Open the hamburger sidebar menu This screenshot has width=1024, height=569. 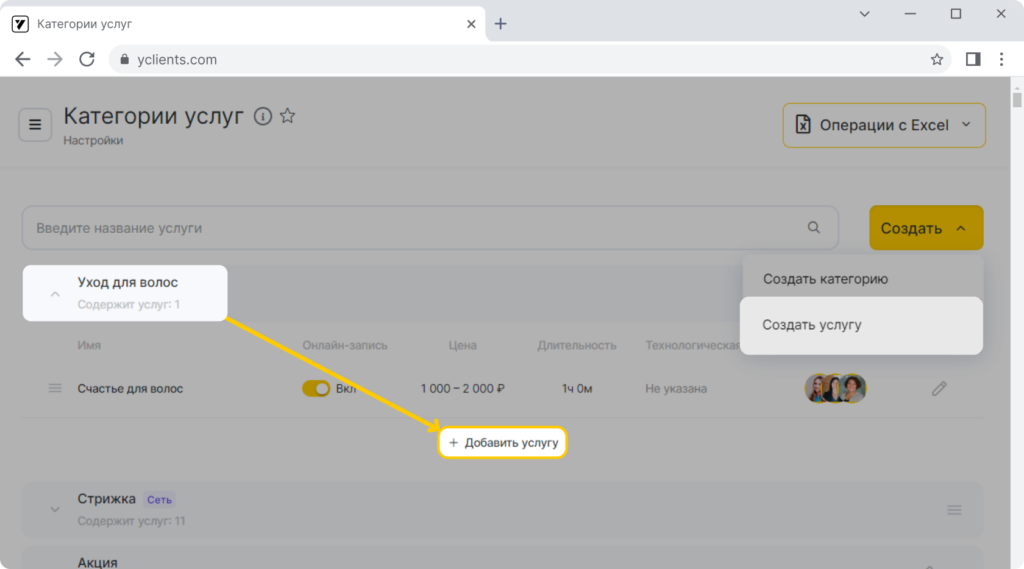click(35, 125)
